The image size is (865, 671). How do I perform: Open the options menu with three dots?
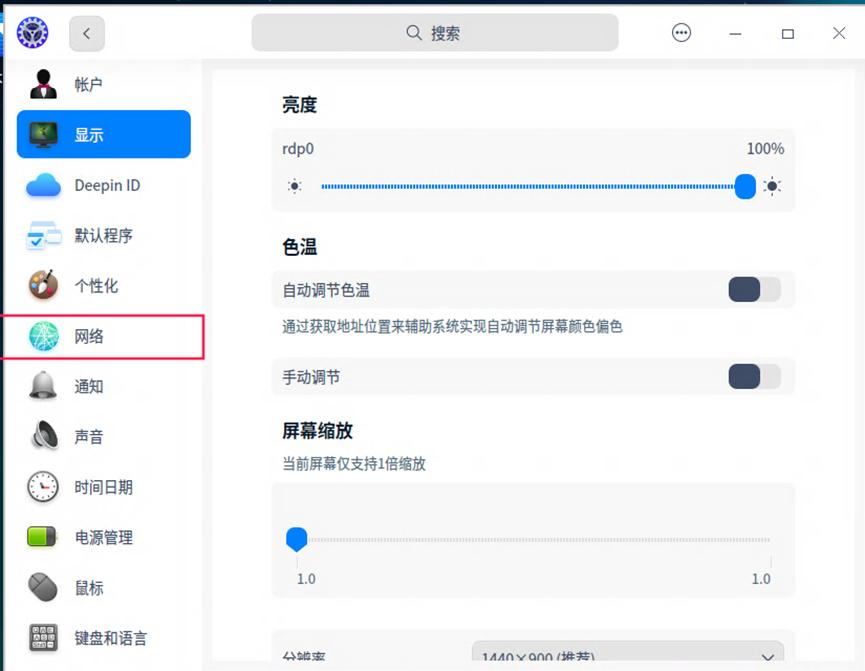pyautogui.click(x=681, y=32)
